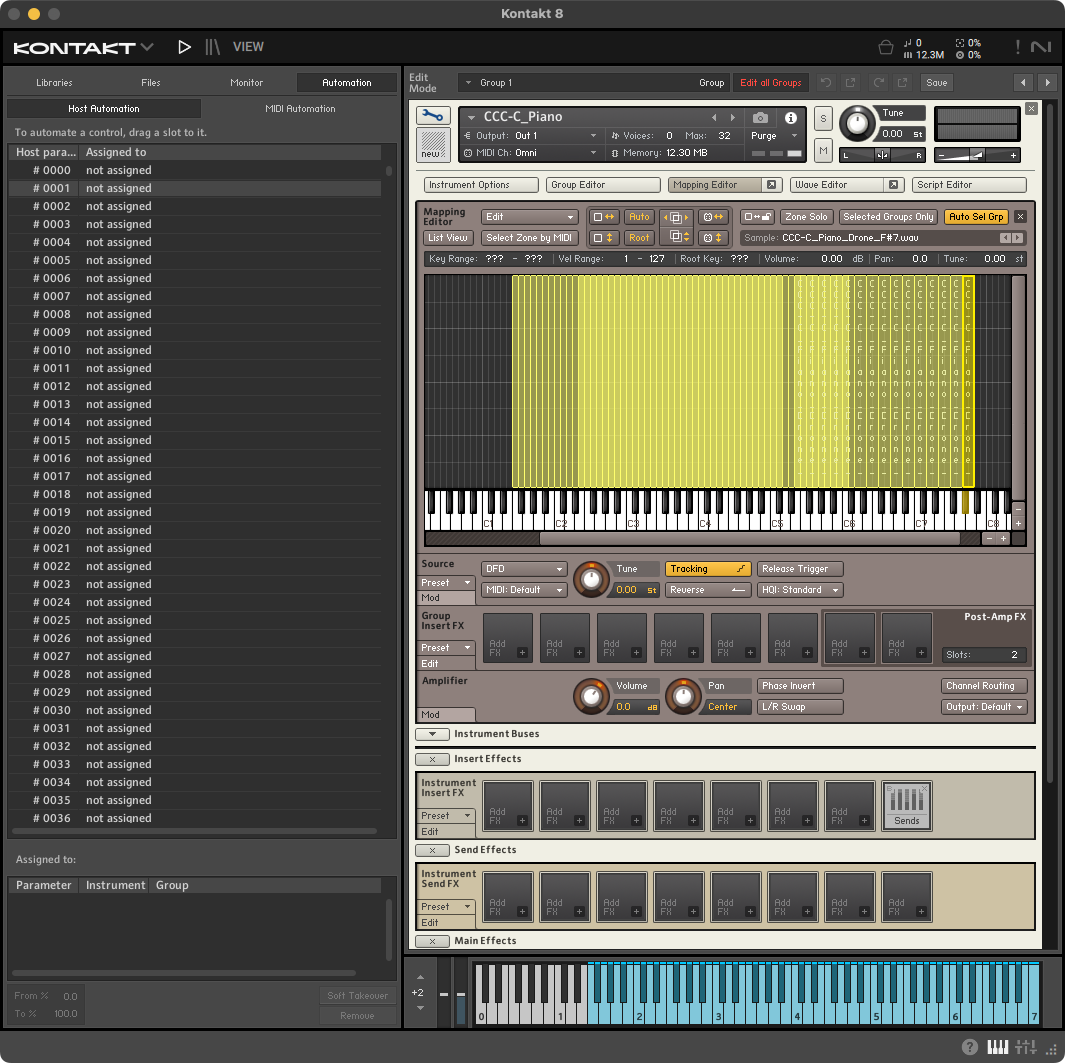Adjust the Amplifier Volume knob
Image resolution: width=1065 pixels, height=1063 pixels.
590,695
